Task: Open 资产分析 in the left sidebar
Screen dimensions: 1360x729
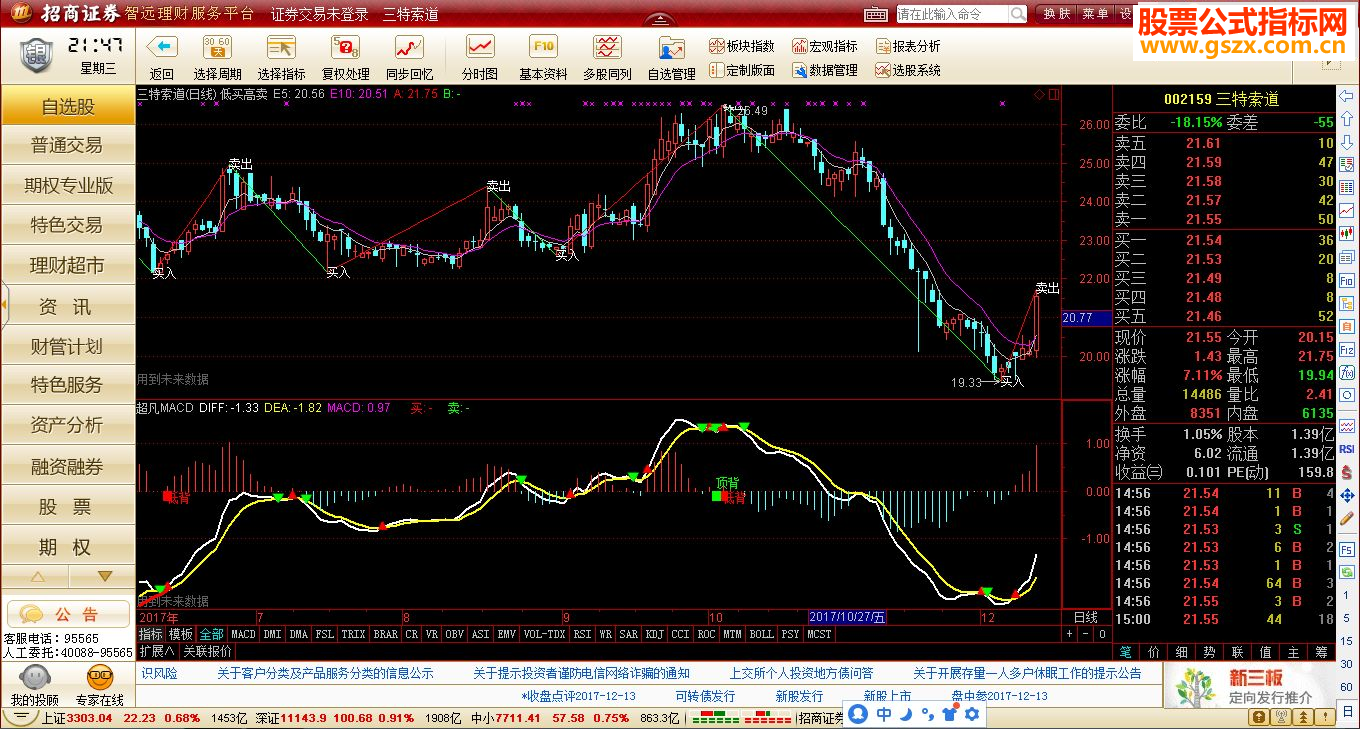Action: [x=68, y=426]
